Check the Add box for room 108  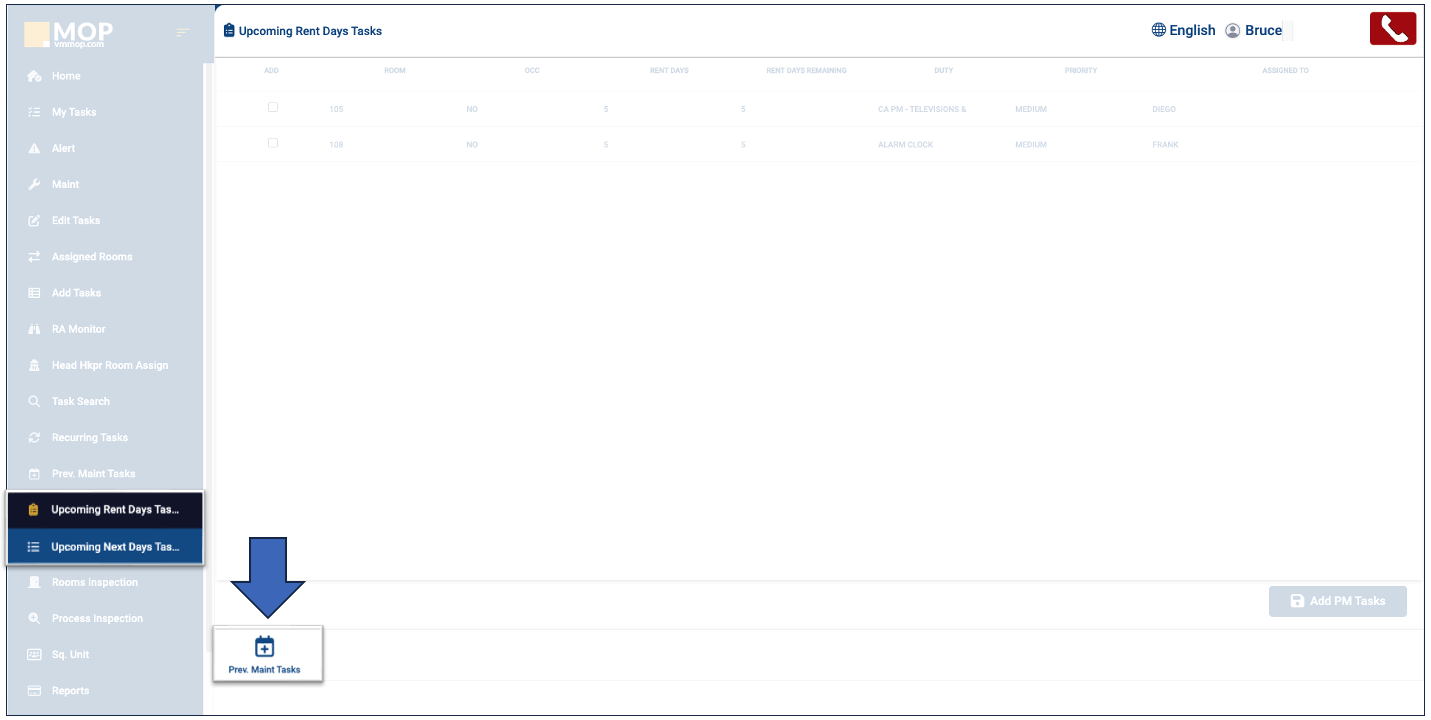click(273, 143)
